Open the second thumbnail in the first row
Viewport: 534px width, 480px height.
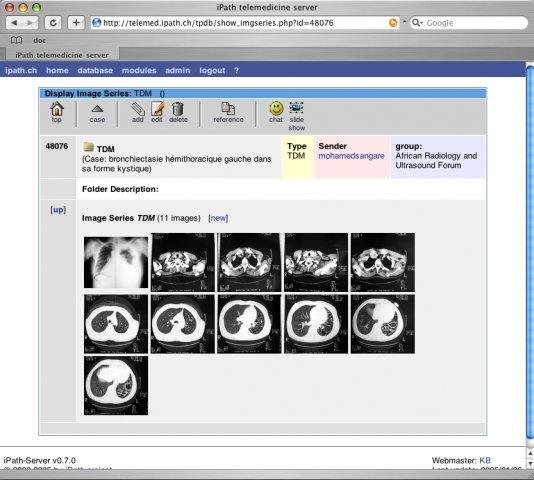[x=183, y=262]
